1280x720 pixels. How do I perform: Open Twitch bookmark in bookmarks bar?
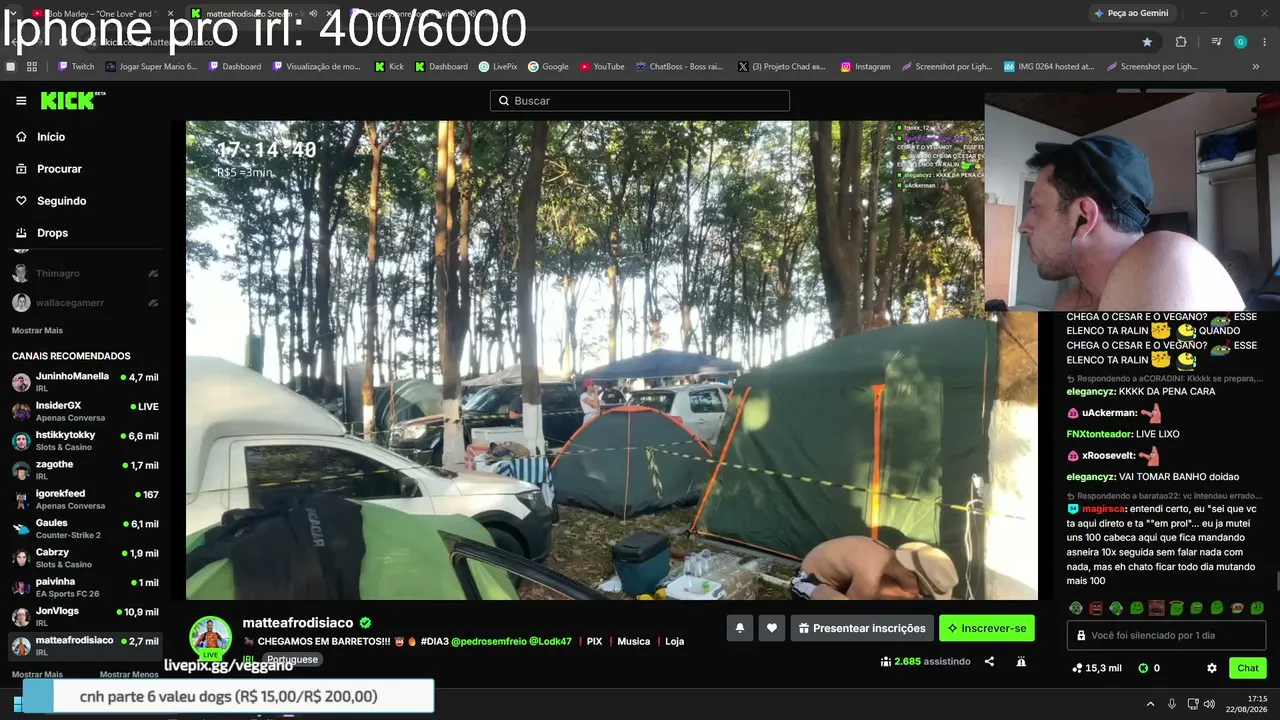[76, 67]
